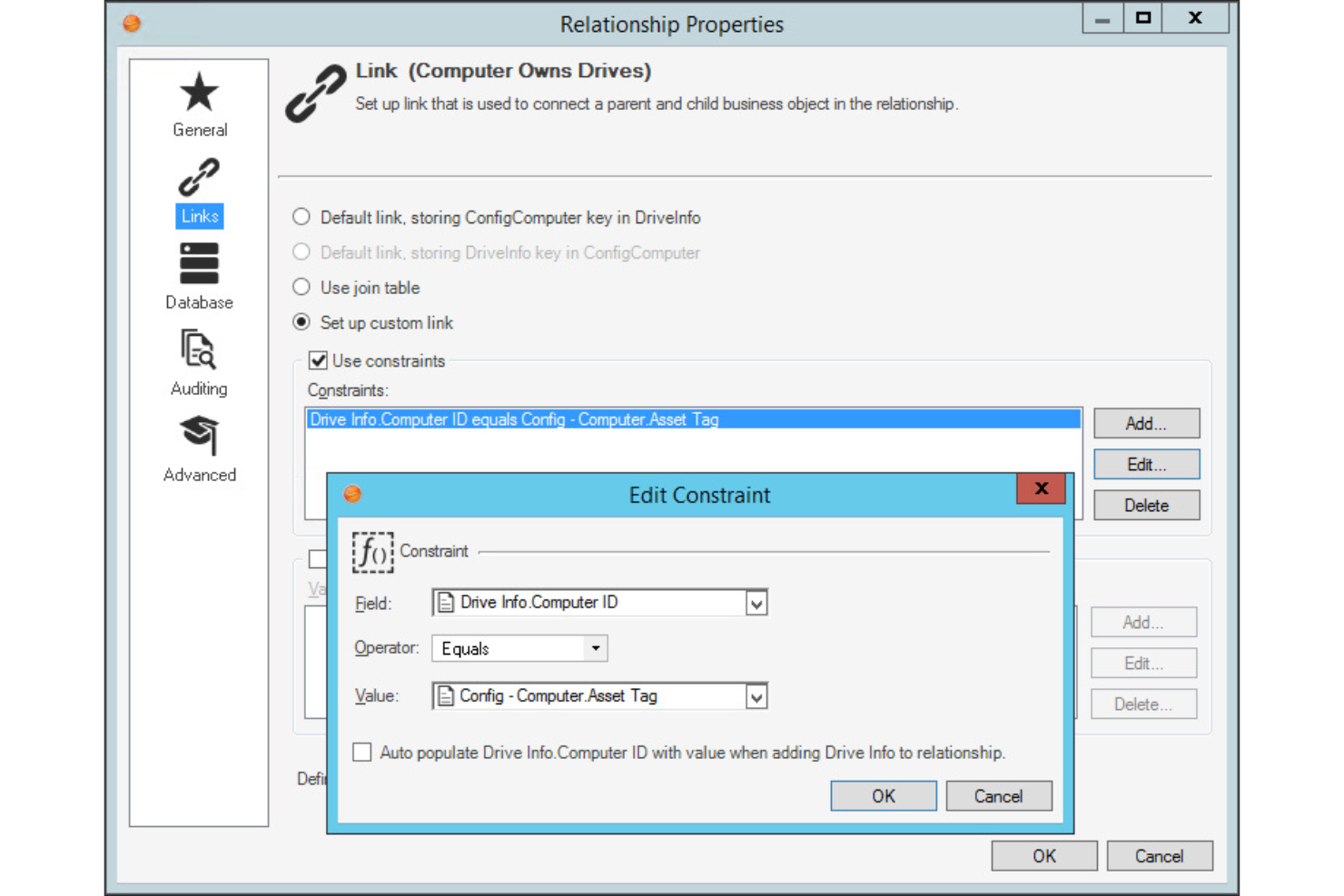The image size is (1344, 896).
Task: Open the Database section icon
Action: coord(199,264)
